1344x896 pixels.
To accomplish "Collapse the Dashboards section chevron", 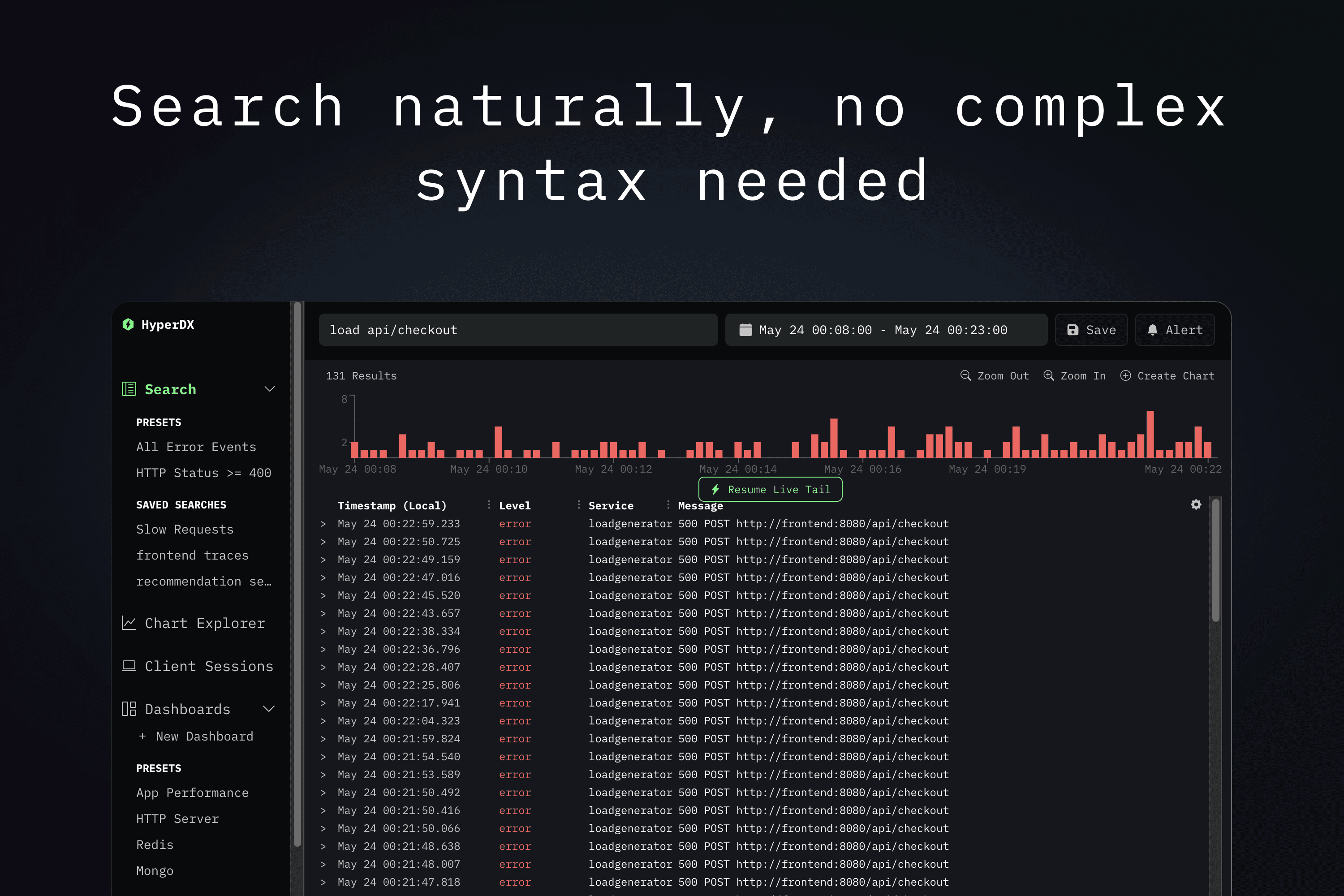I will pos(268,709).
